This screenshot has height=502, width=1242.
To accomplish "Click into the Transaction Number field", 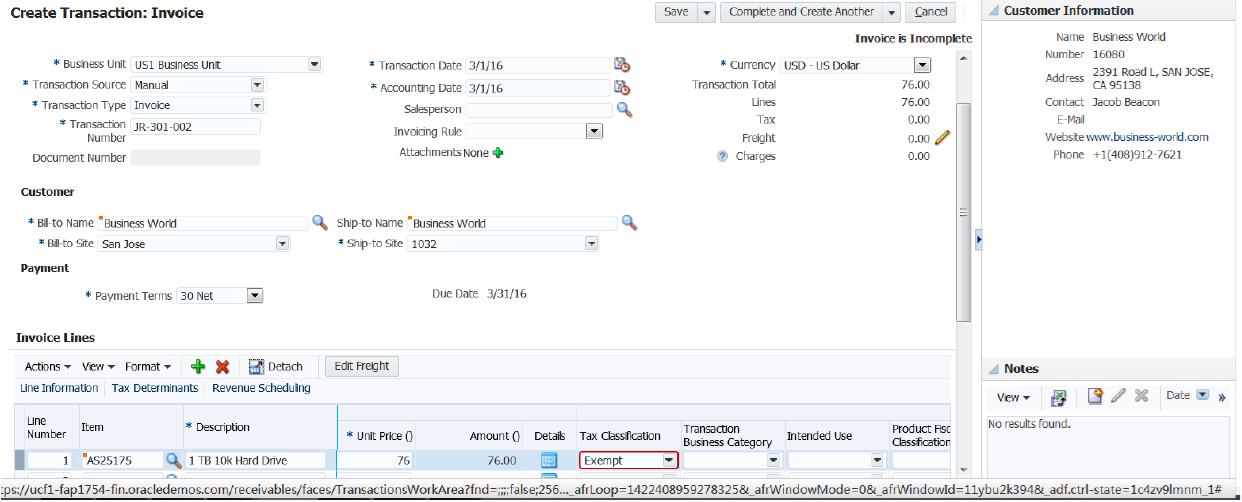I will (195, 126).
